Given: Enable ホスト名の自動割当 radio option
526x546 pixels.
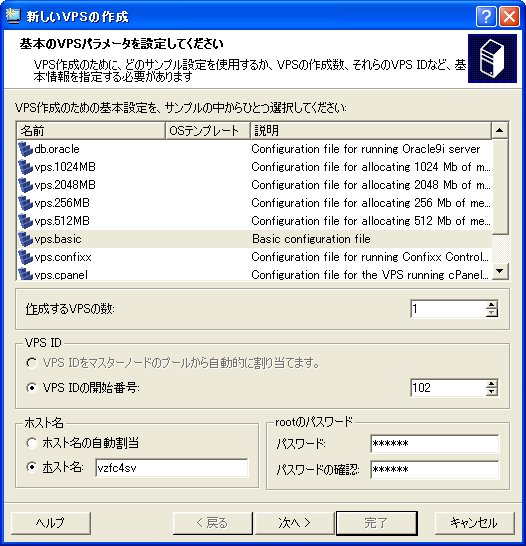Looking at the screenshot, I should (32, 443).
